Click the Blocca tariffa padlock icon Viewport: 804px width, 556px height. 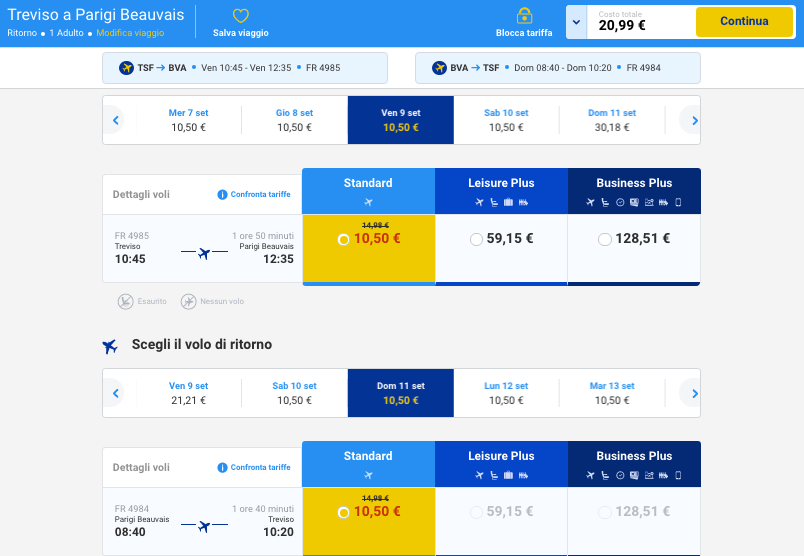pyautogui.click(x=524, y=16)
